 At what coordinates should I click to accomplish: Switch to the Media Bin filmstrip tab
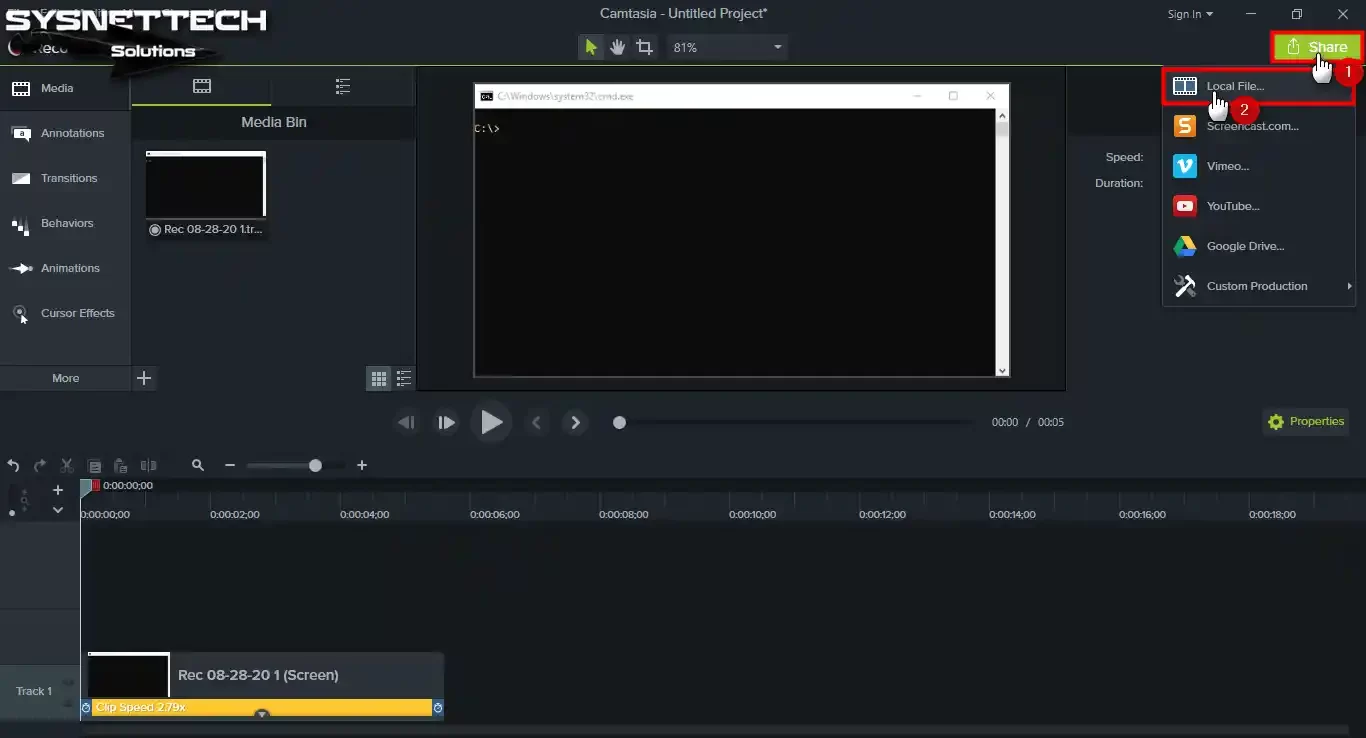click(x=202, y=86)
